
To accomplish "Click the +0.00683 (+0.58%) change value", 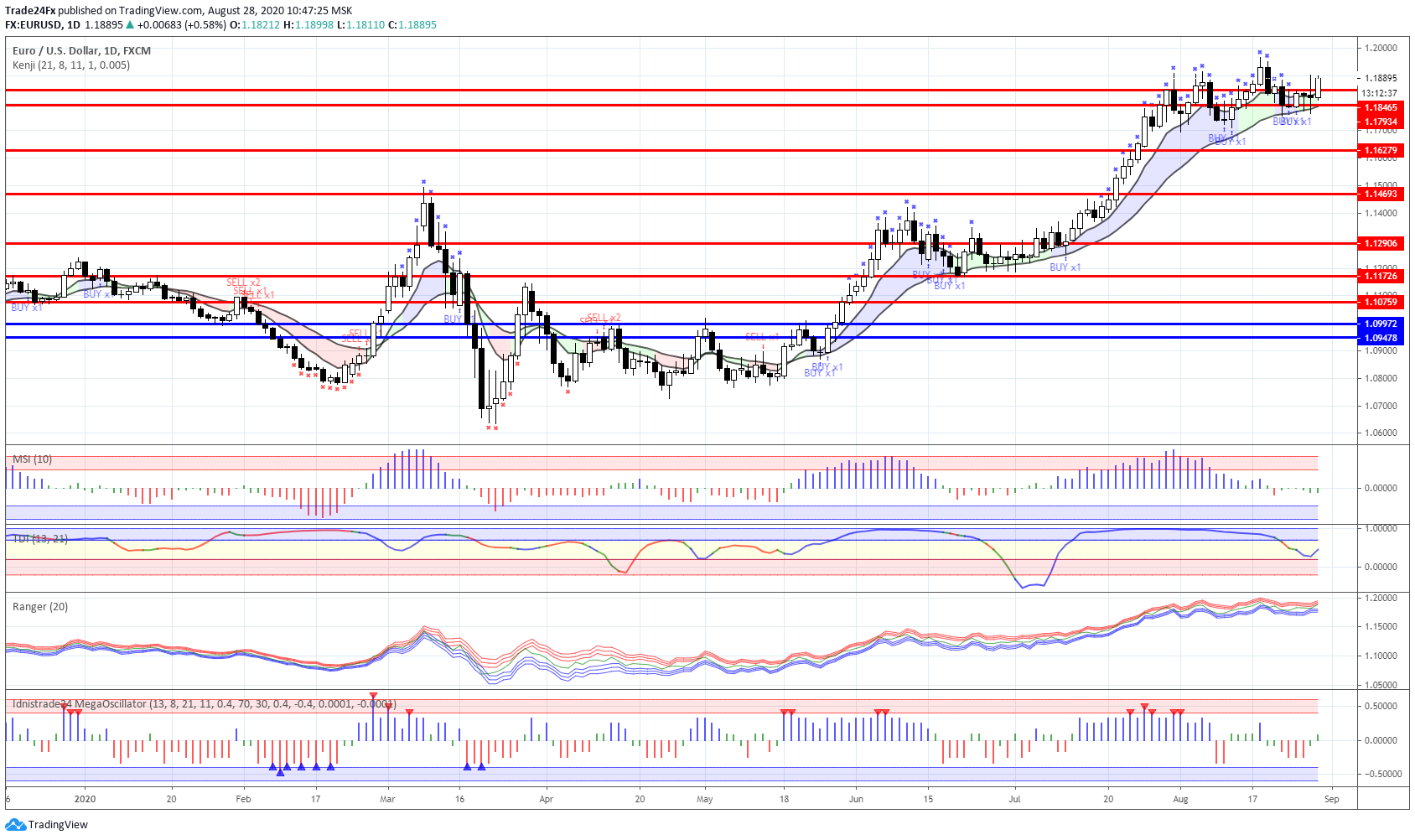I will tap(181, 24).
